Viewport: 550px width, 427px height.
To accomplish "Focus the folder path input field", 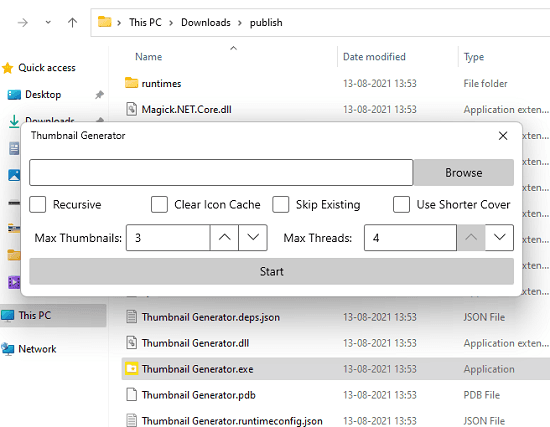I will [x=221, y=173].
